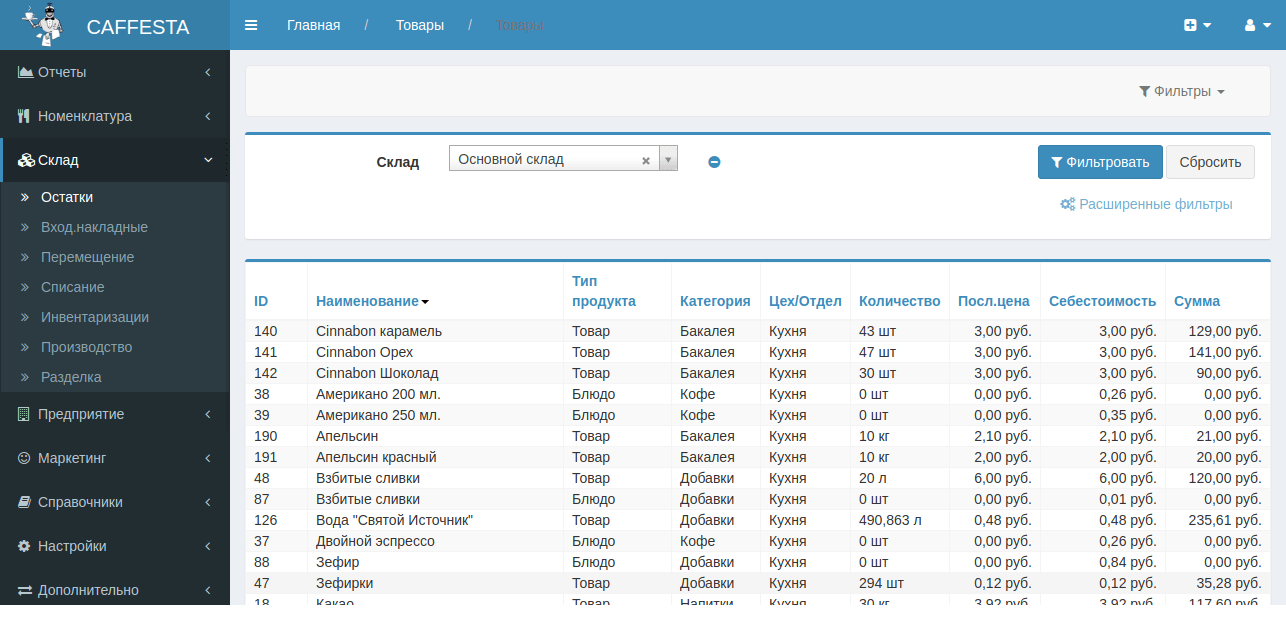The height and width of the screenshot is (631, 1286).
Task: Open the plus add menu in header
Action: tap(1197, 25)
